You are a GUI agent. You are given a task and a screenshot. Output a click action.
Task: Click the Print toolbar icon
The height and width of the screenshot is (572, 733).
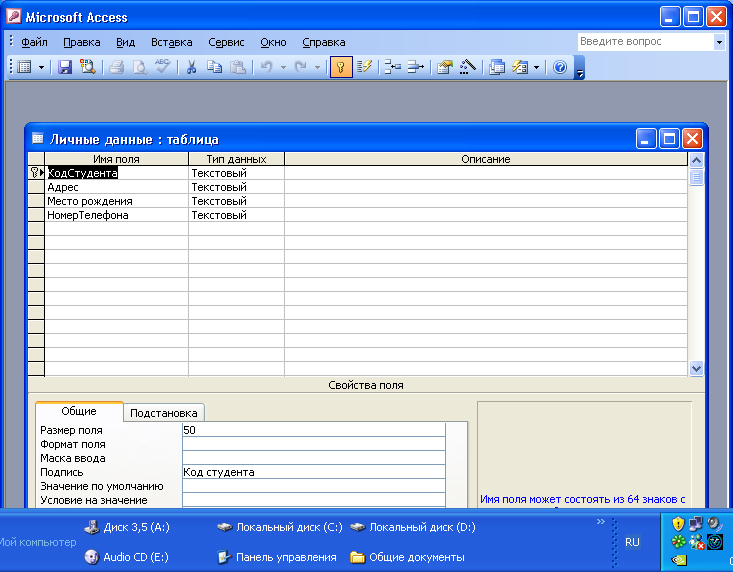tap(116, 67)
